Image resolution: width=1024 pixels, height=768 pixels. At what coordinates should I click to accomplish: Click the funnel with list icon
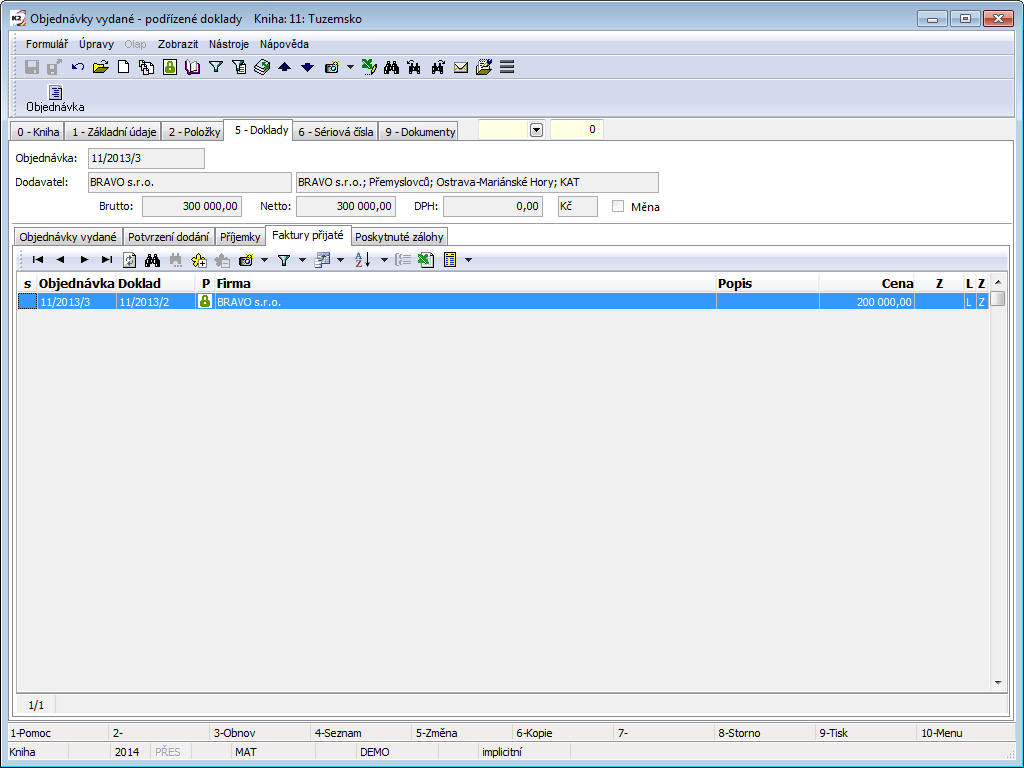(x=239, y=67)
